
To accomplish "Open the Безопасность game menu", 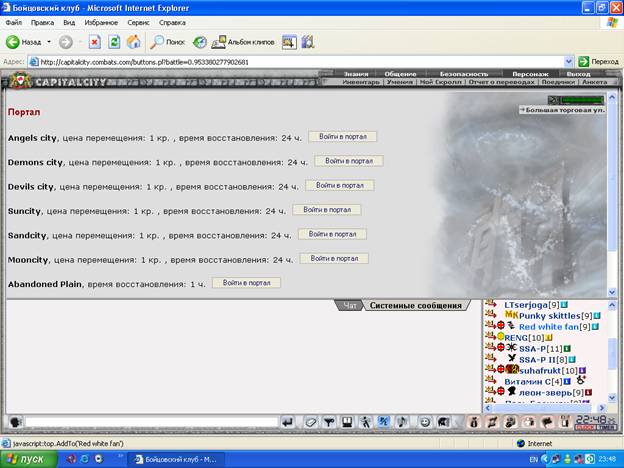I will point(464,74).
